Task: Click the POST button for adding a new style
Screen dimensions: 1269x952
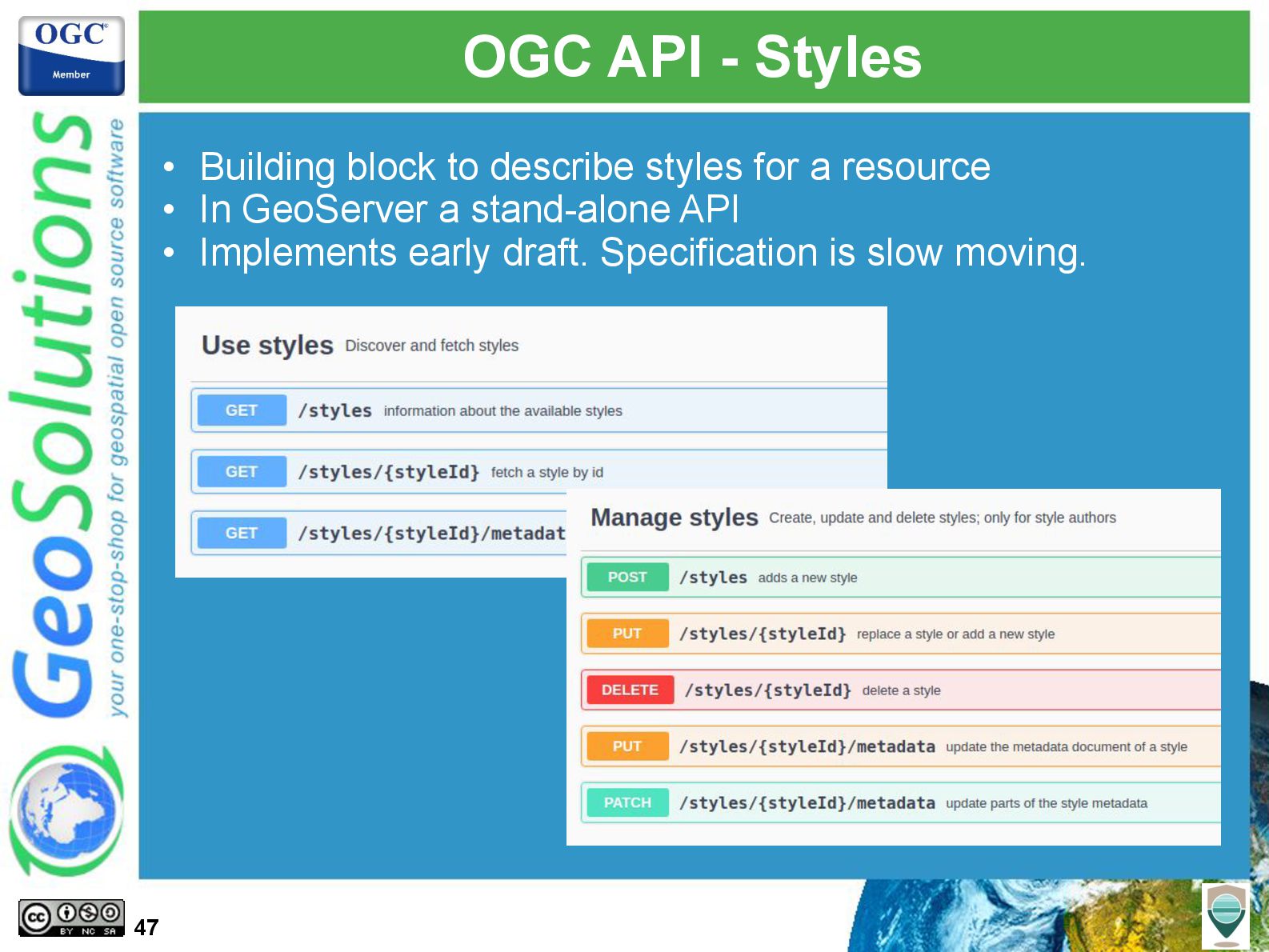Action: pos(627,577)
